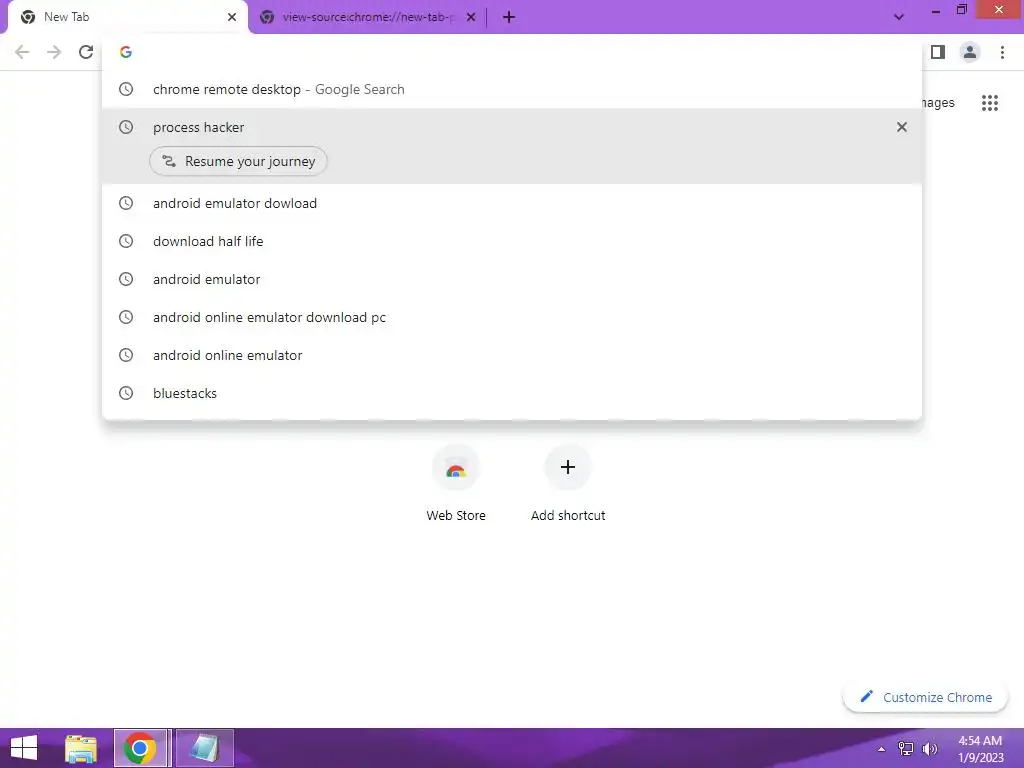Click the clock icon beside 'android online emulator'
This screenshot has width=1024, height=768.
tap(126, 355)
